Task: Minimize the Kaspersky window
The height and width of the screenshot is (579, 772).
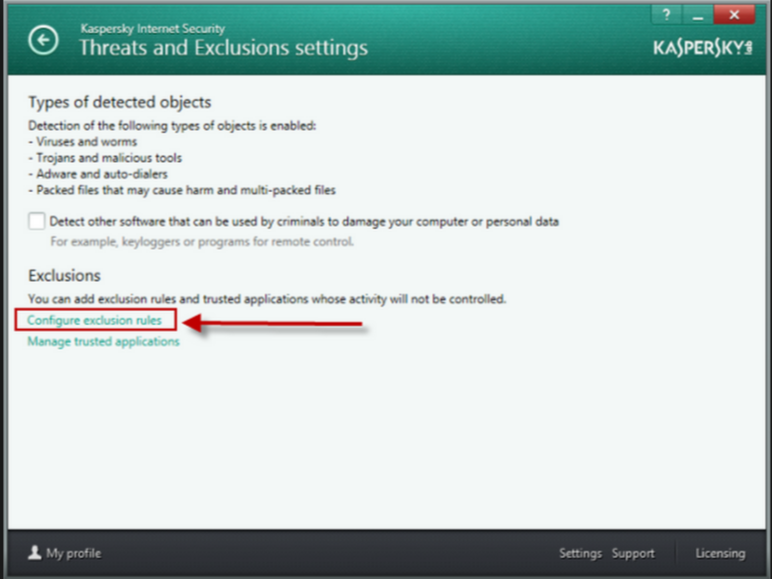Action: tap(698, 15)
